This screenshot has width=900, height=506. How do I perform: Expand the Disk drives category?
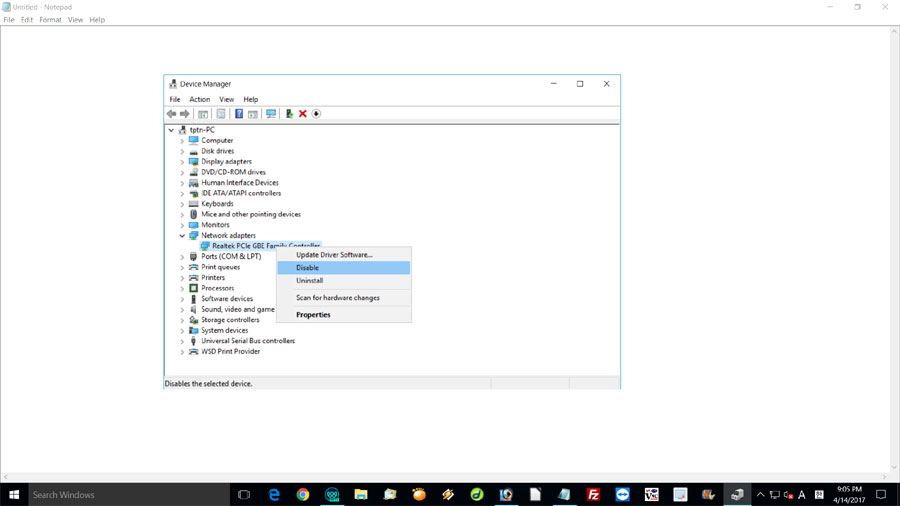tap(182, 151)
